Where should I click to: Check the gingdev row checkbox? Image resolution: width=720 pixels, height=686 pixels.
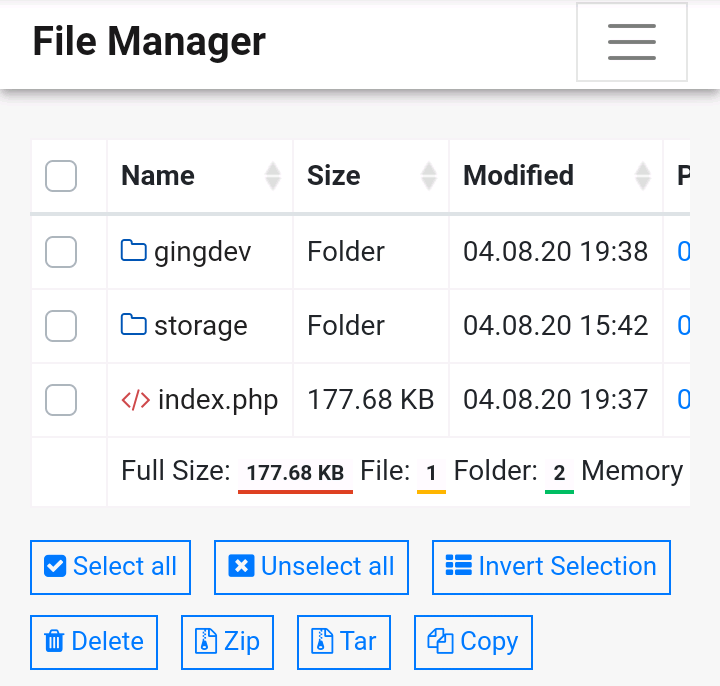point(61,252)
